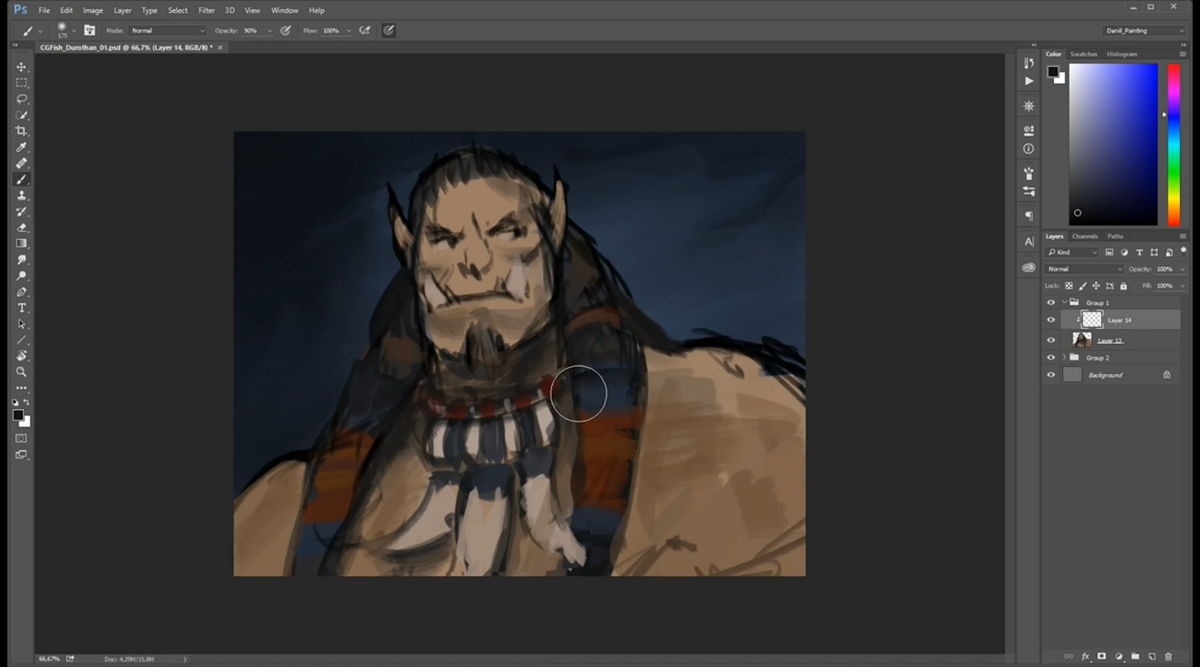Open the brush Mode dropdown
Image resolution: width=1200 pixels, height=667 pixels.
[x=167, y=31]
